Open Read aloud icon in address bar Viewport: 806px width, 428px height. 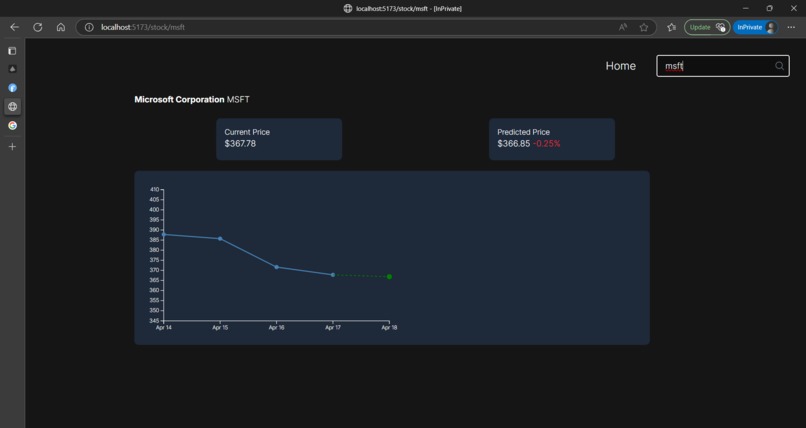click(623, 27)
